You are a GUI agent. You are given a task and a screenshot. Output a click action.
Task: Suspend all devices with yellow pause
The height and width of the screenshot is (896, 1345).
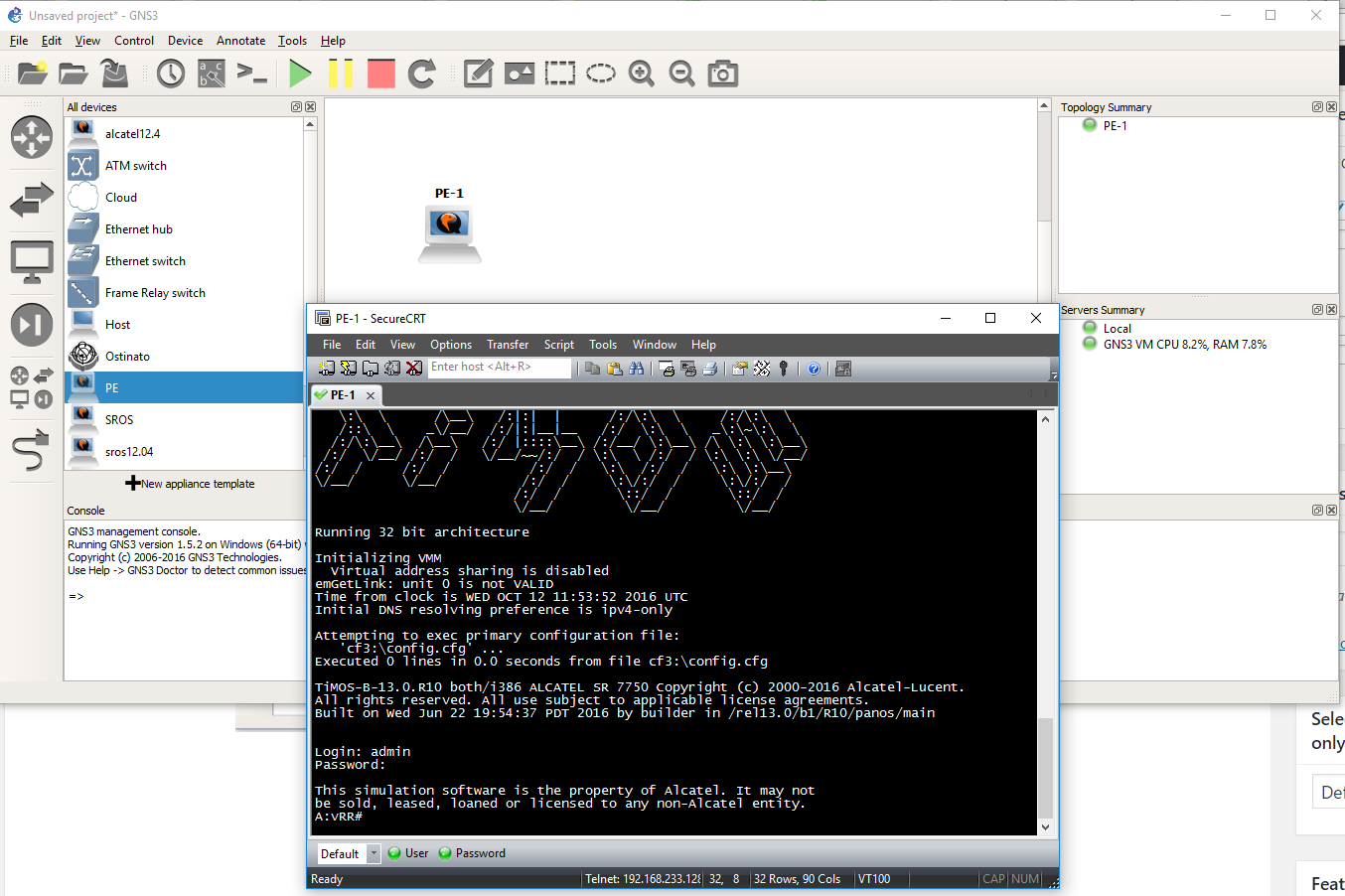tap(341, 74)
